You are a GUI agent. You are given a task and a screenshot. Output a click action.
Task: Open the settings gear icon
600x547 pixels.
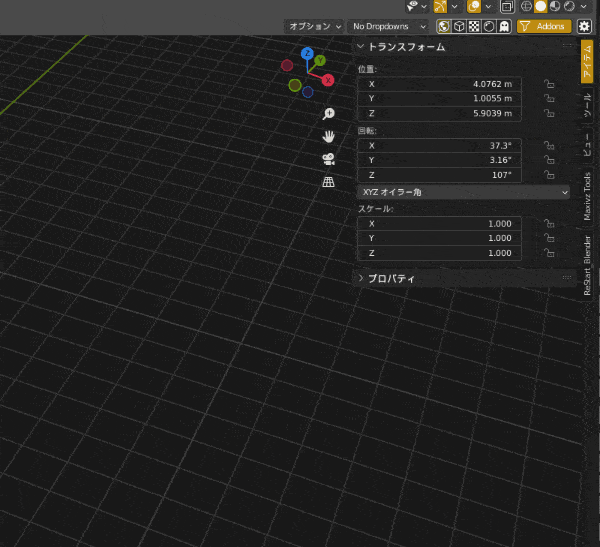click(x=584, y=26)
